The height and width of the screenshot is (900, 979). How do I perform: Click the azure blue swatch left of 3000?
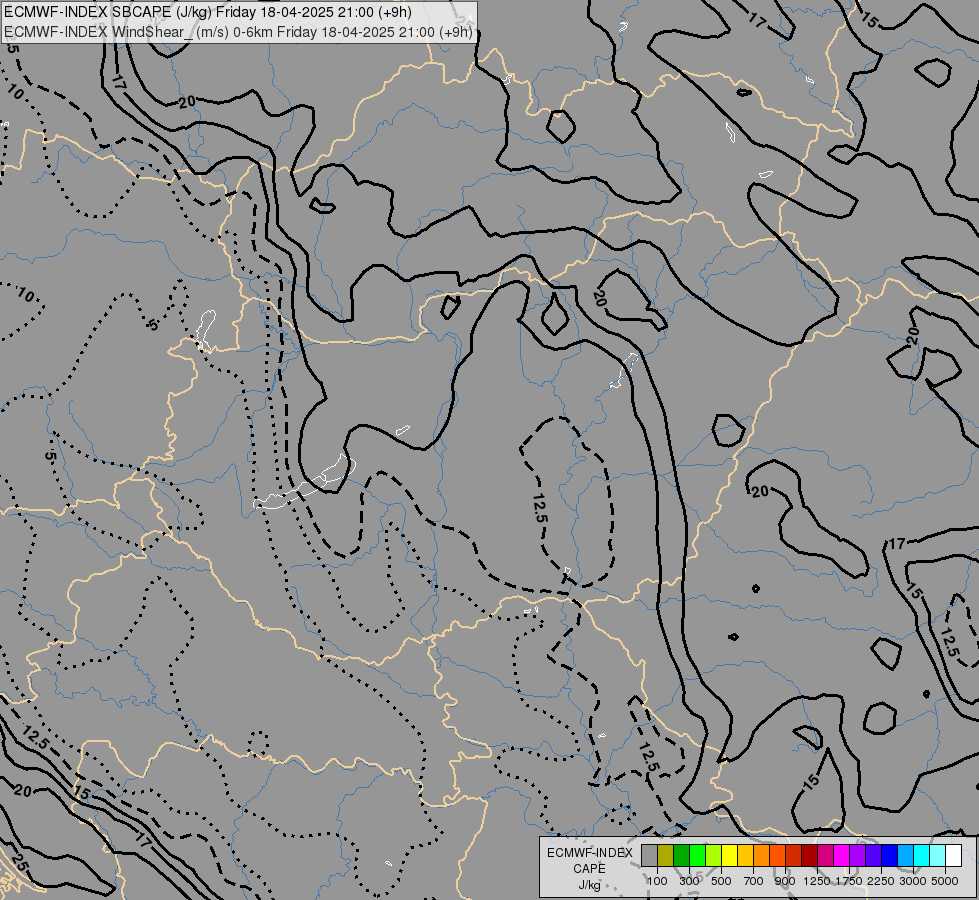(x=905, y=855)
